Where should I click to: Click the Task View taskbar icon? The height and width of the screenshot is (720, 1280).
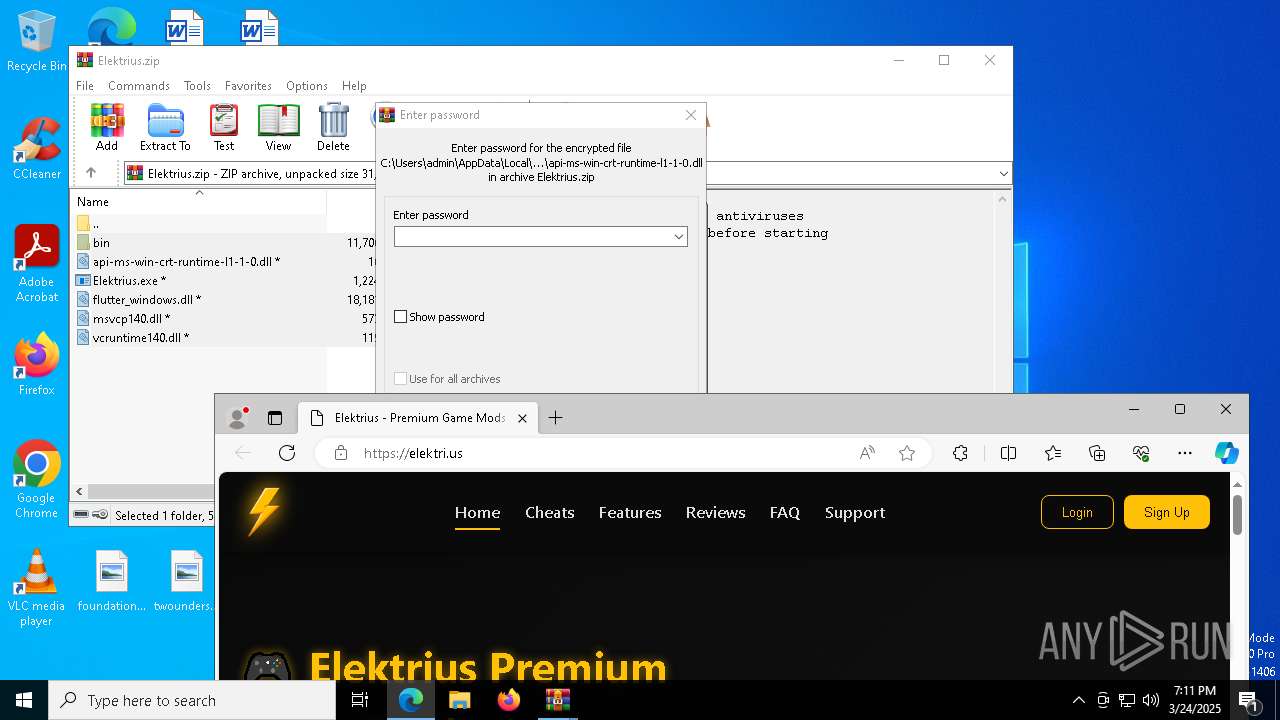pos(360,700)
